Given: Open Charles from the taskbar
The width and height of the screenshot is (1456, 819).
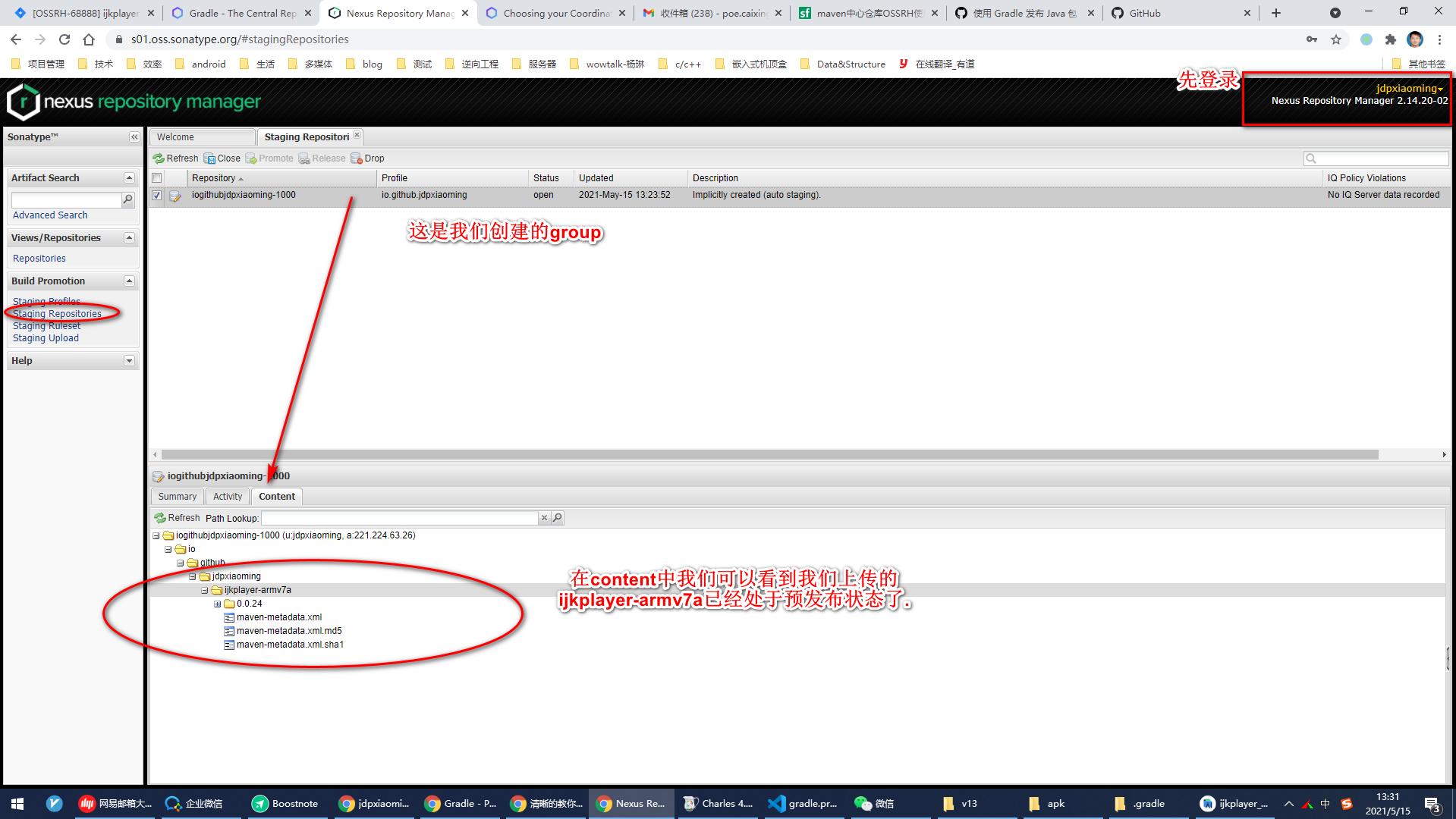Looking at the screenshot, I should point(719,804).
